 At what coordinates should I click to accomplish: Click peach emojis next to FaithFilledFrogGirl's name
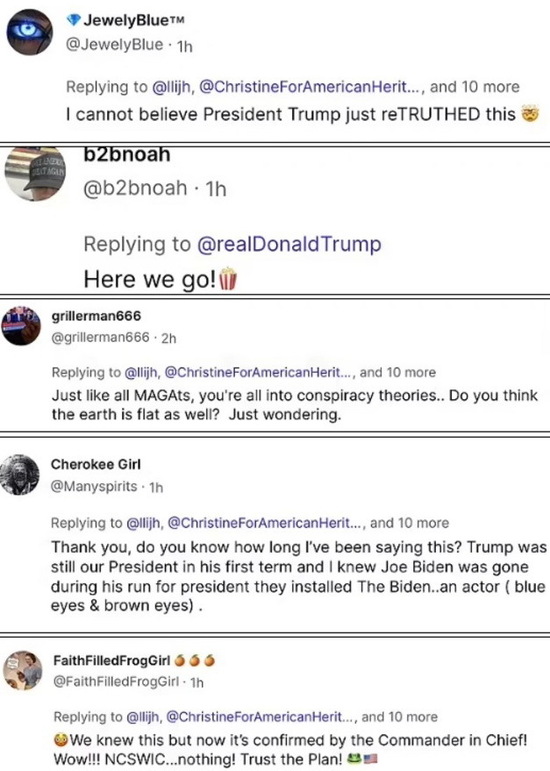[x=195, y=660]
